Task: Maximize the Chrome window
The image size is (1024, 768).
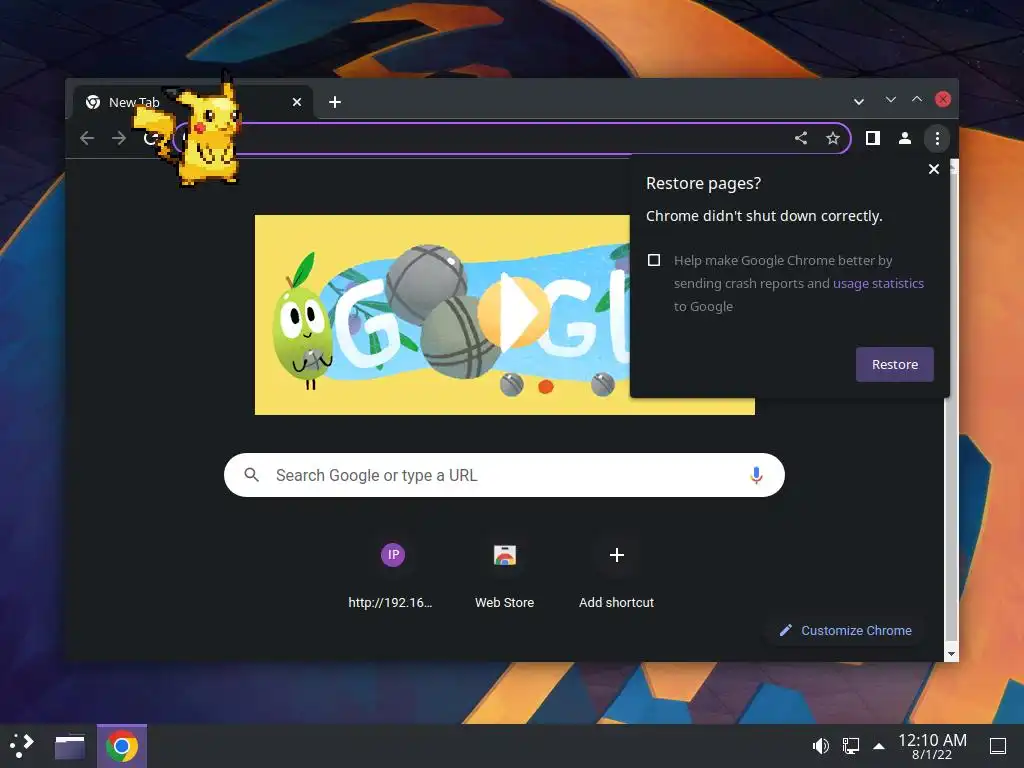Action: coord(917,99)
